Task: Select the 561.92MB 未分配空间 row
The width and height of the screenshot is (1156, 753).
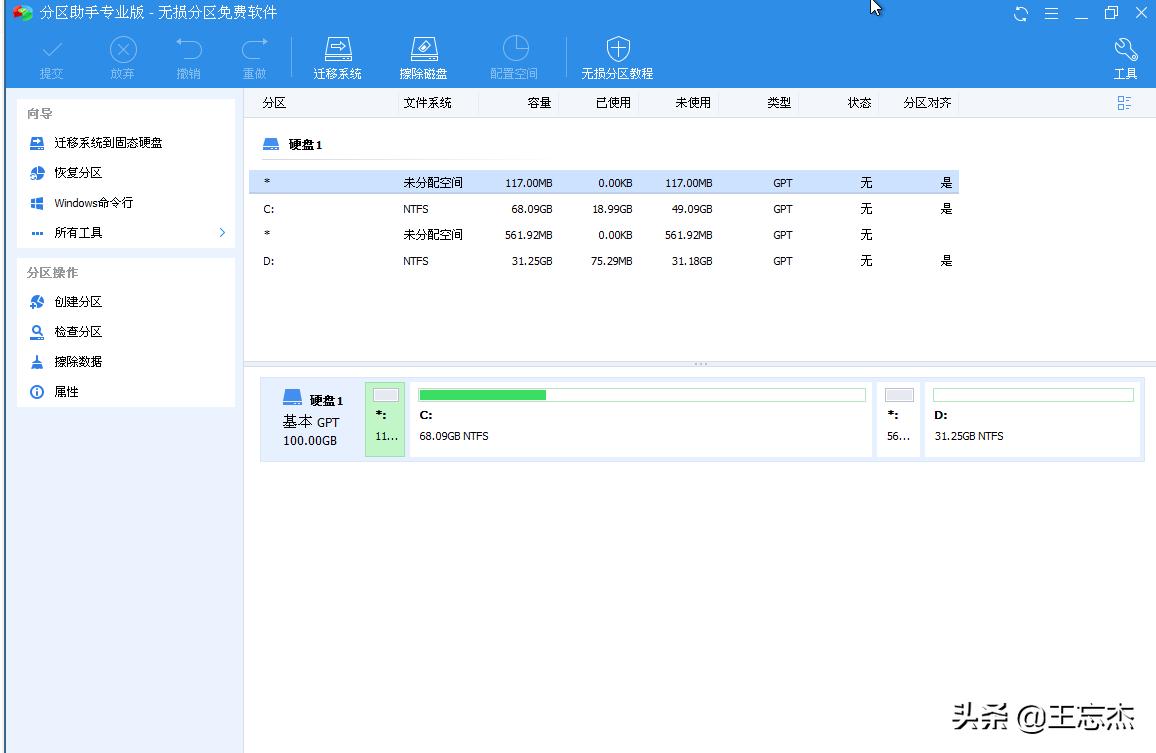Action: point(500,235)
